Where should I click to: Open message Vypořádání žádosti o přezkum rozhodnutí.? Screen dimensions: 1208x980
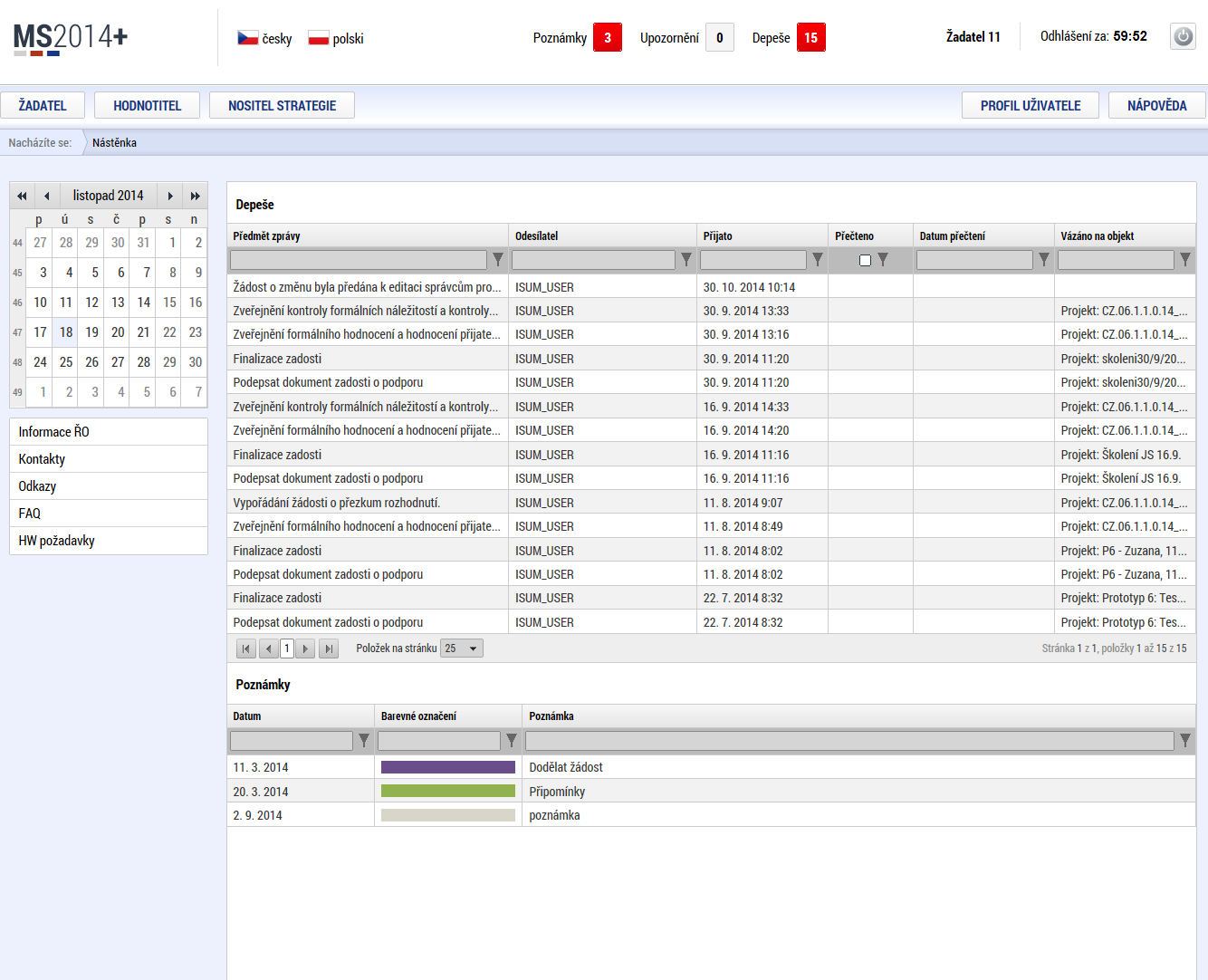[711, 503]
